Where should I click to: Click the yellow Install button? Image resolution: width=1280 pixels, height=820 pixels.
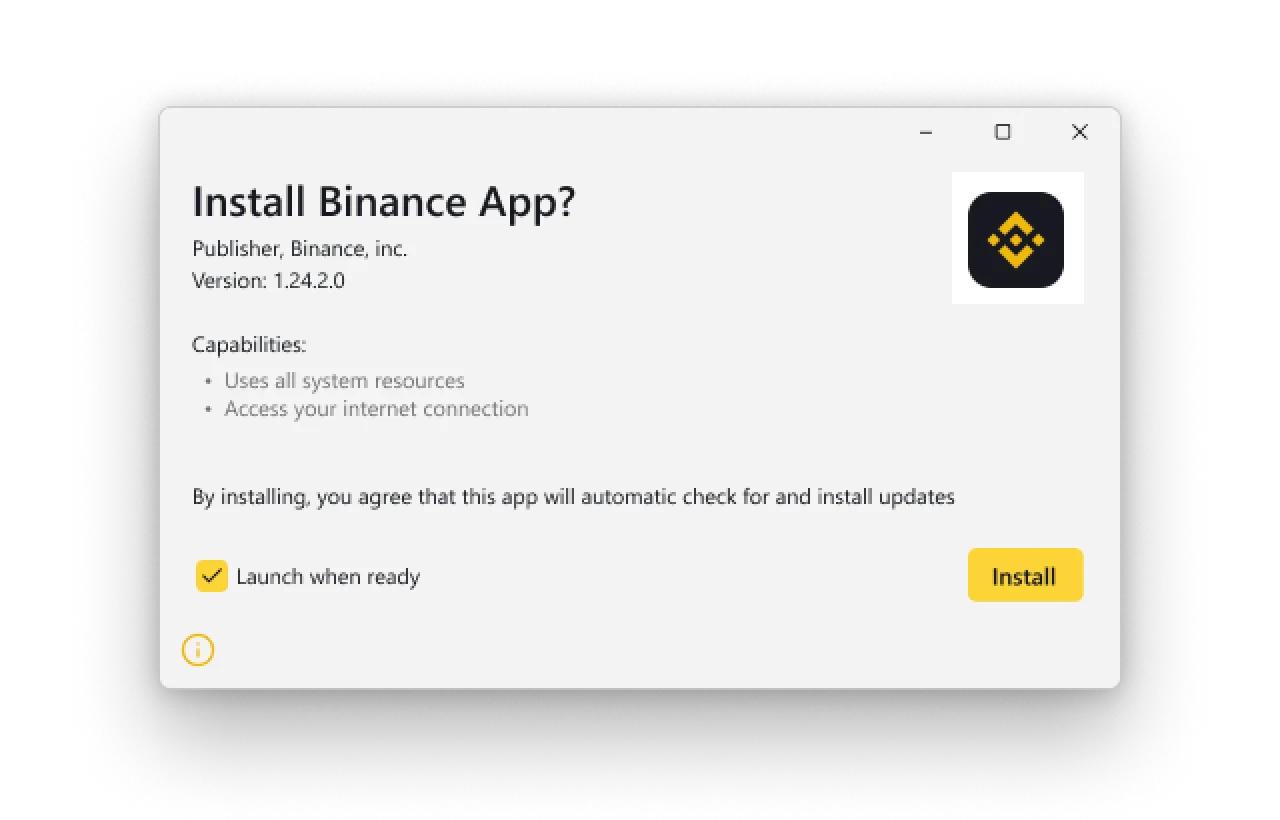pyautogui.click(x=1025, y=575)
